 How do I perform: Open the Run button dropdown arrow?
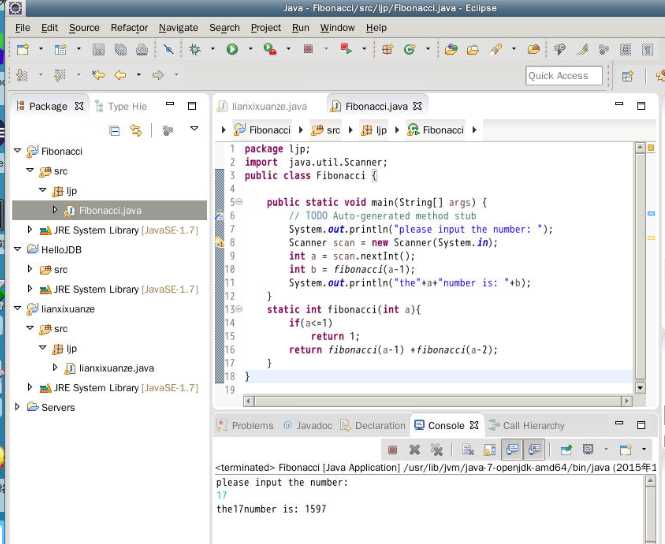(x=251, y=49)
